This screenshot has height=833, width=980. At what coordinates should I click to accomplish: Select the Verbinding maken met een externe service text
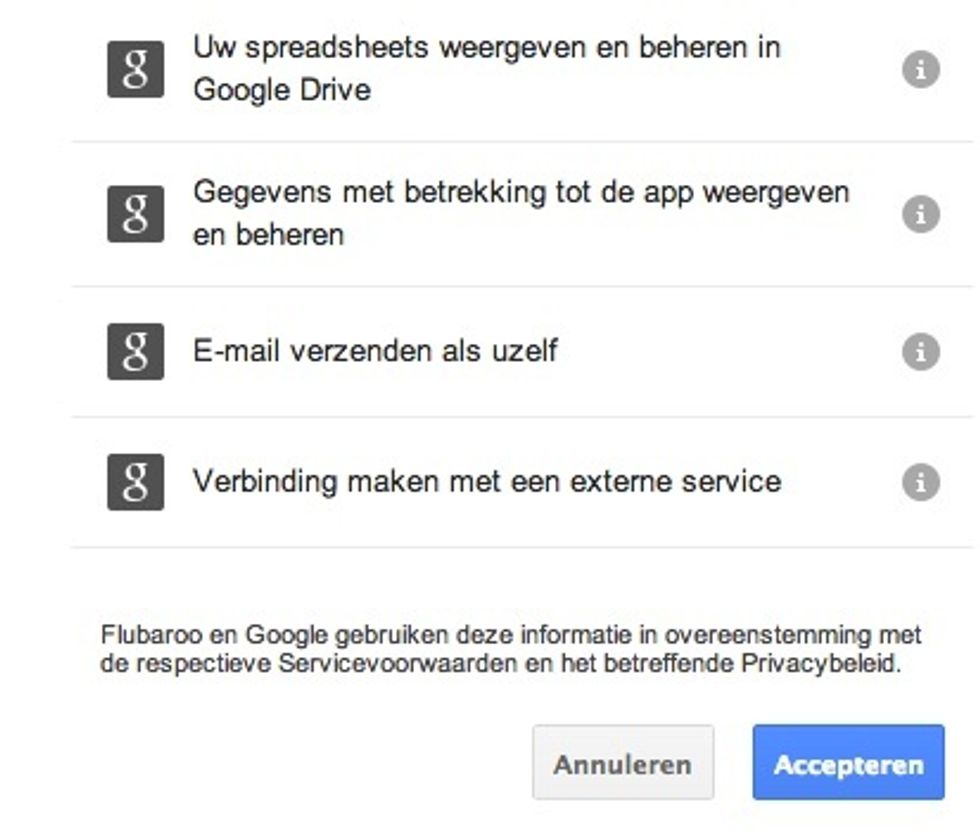coord(487,482)
